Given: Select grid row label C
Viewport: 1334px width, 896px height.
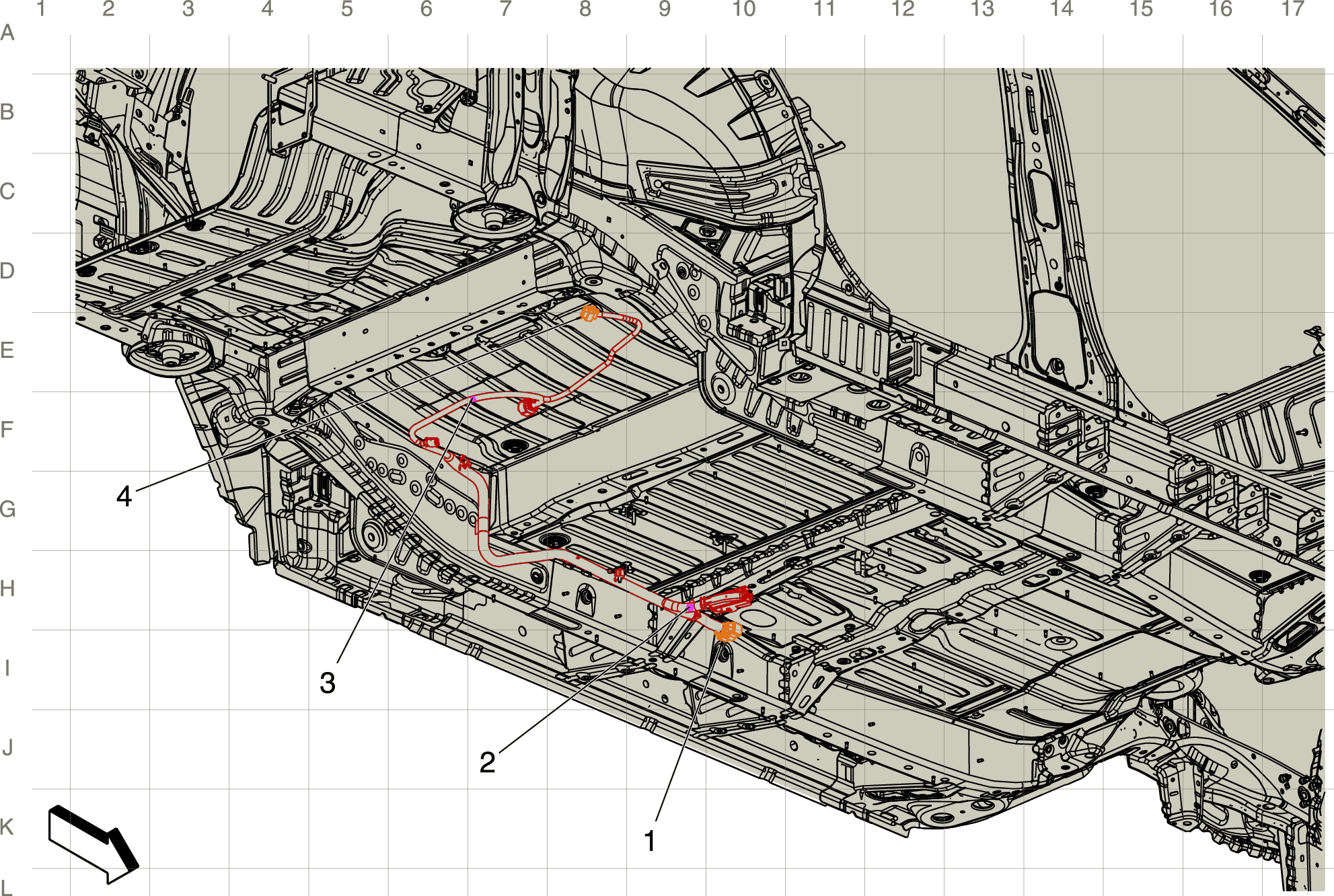Looking at the screenshot, I should coord(7,191).
